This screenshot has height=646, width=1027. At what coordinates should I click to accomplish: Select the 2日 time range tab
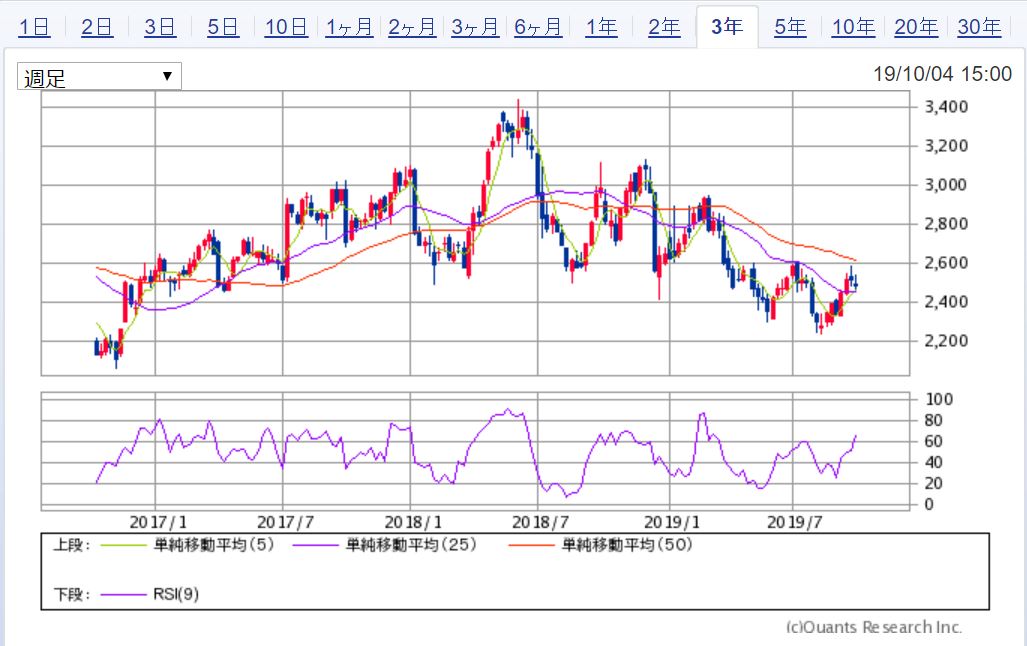(97, 28)
